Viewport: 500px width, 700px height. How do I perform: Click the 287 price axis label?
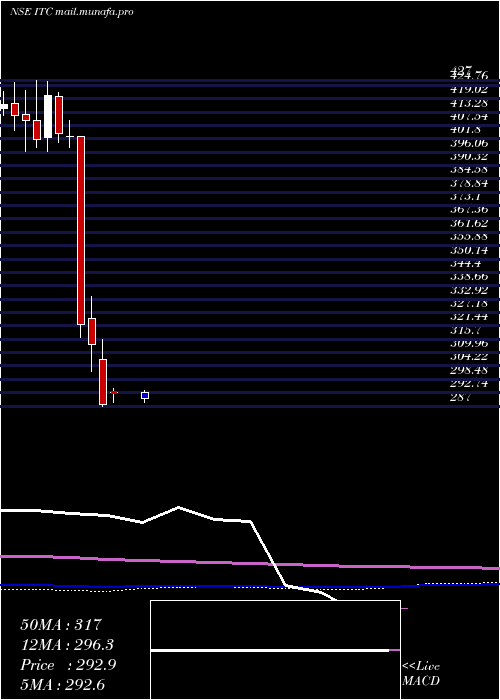460,397
